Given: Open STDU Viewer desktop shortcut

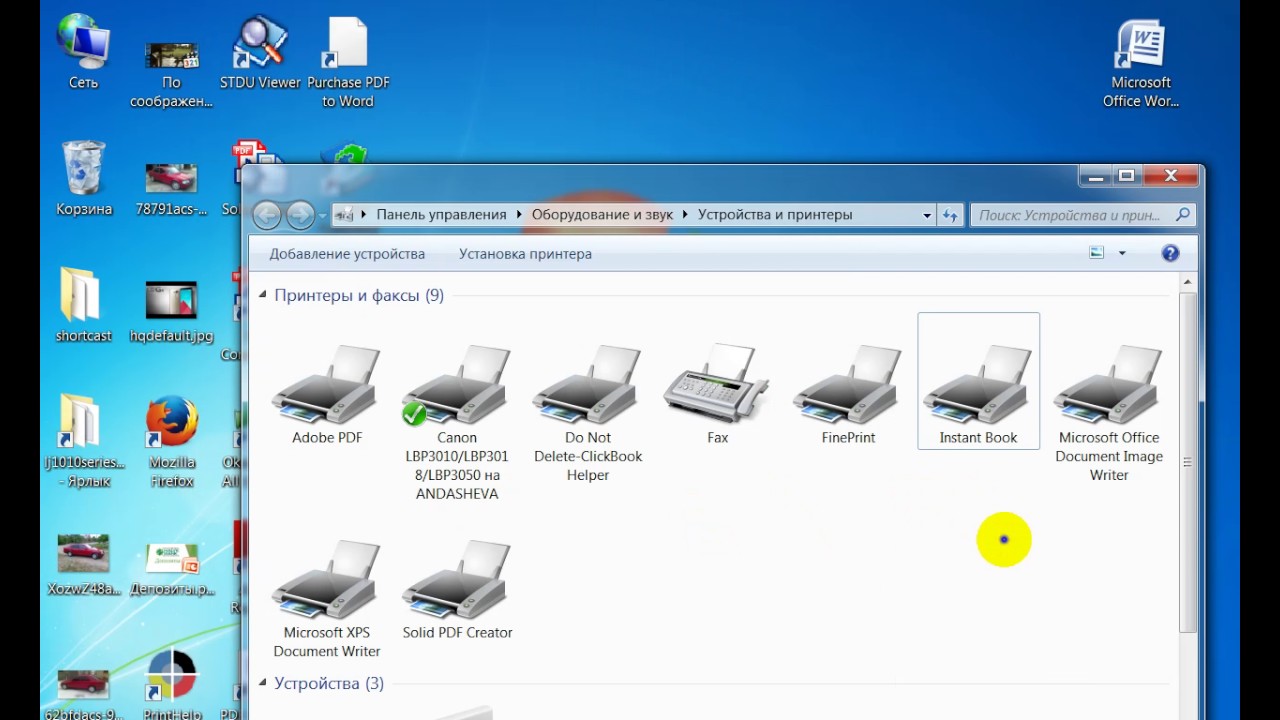Looking at the screenshot, I should tap(260, 52).
